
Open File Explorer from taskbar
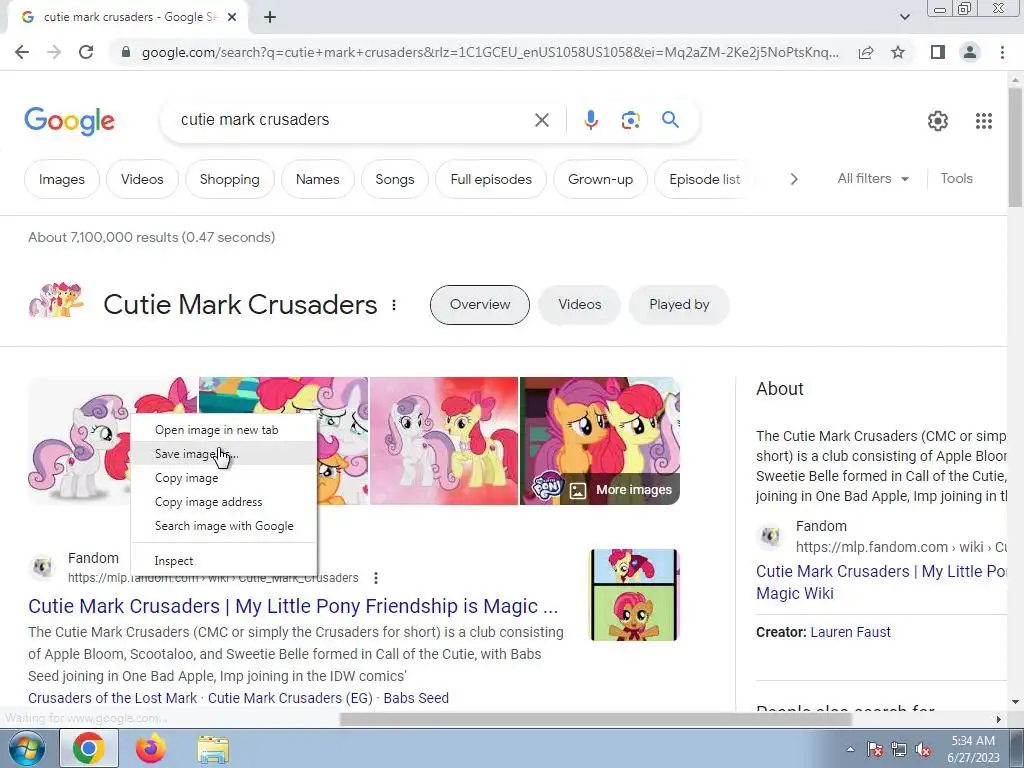click(x=213, y=750)
